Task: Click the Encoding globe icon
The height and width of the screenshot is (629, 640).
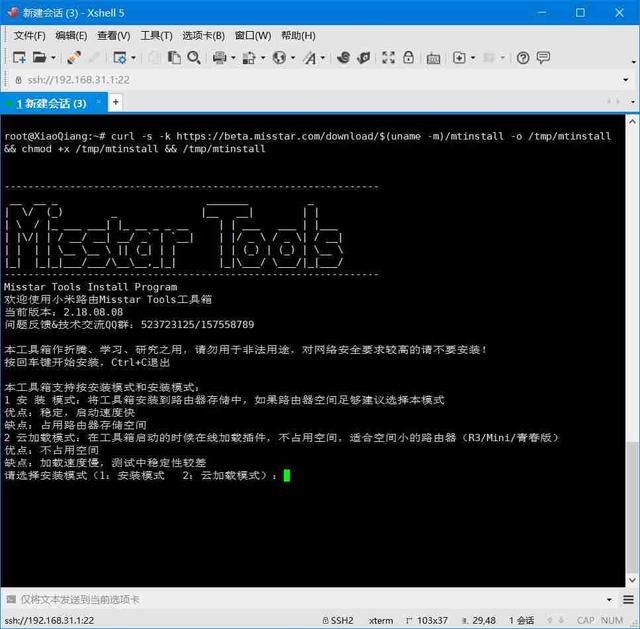Action: pyautogui.click(x=279, y=58)
